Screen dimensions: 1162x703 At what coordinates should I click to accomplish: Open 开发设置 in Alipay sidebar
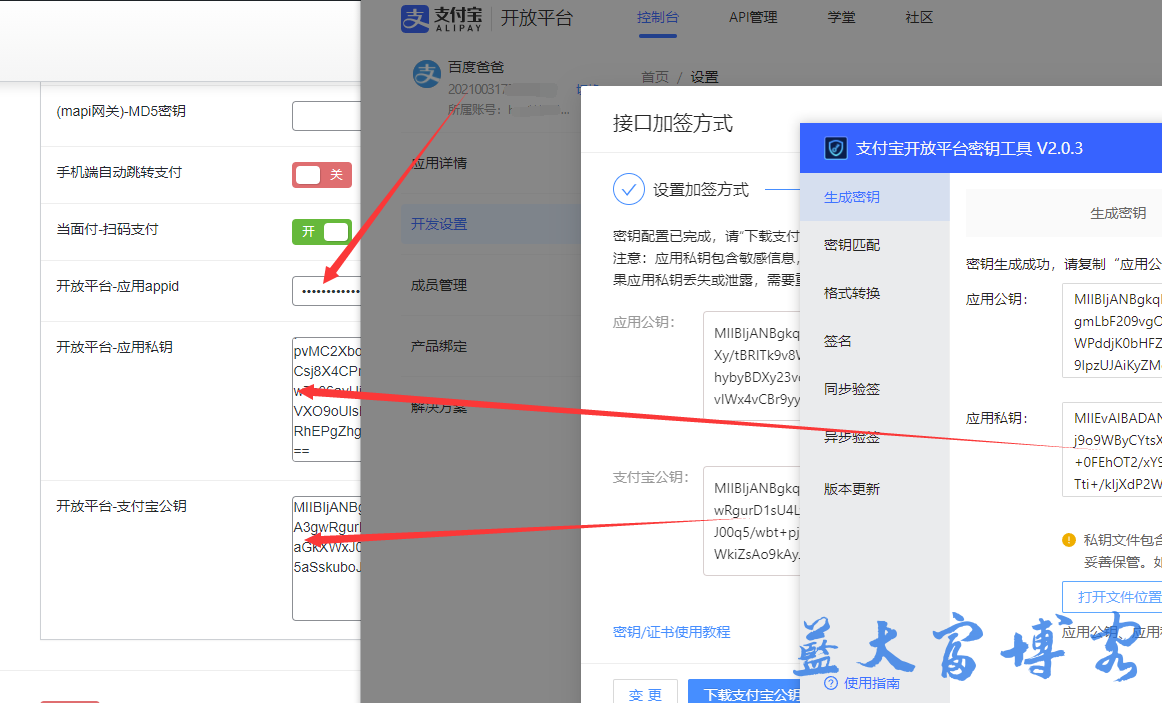491,224
